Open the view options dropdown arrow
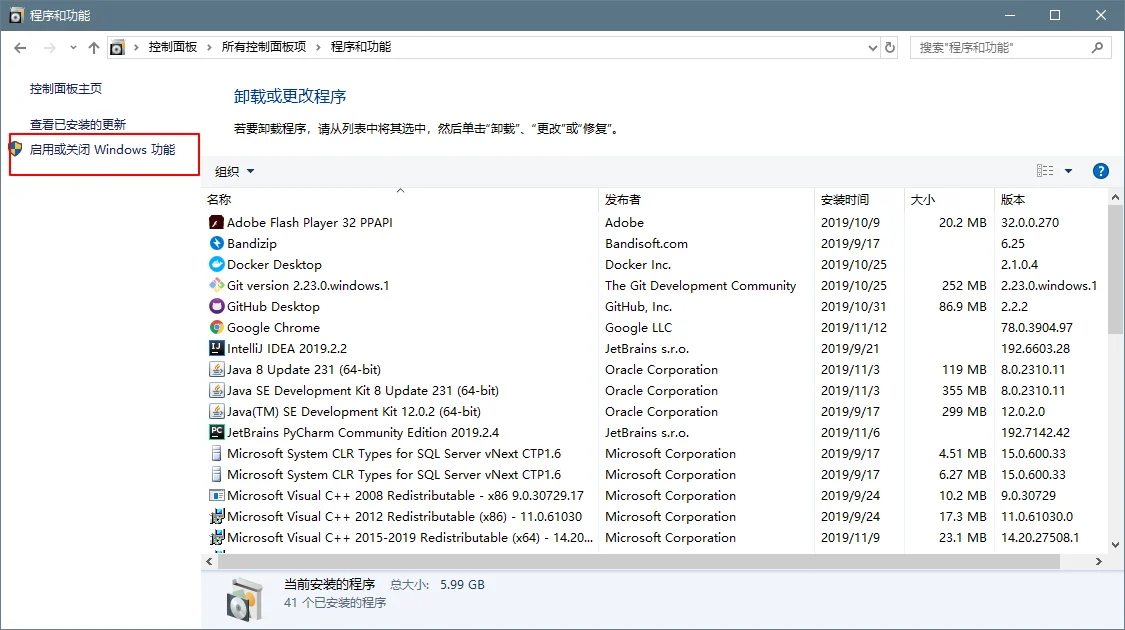 1068,171
